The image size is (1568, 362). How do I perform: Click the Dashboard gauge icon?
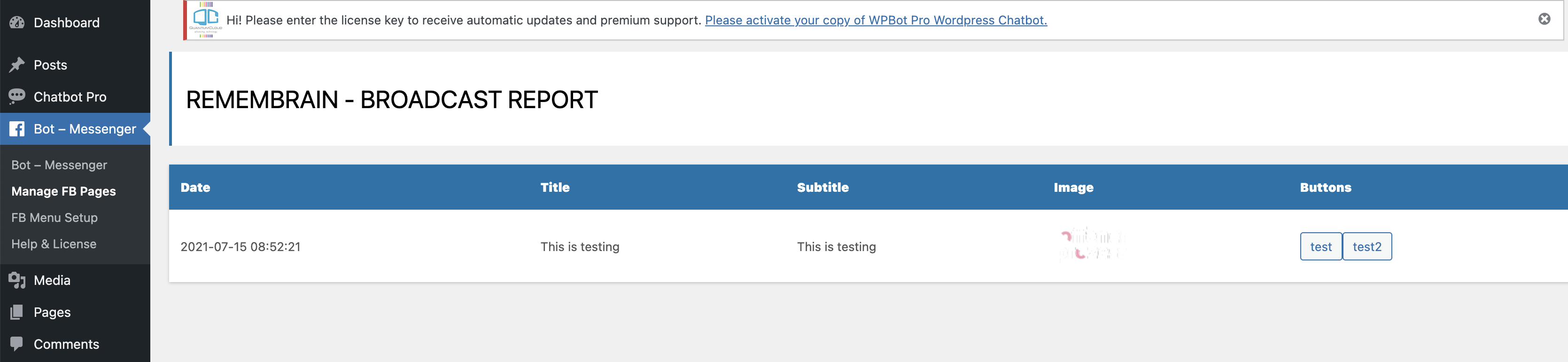click(x=17, y=23)
